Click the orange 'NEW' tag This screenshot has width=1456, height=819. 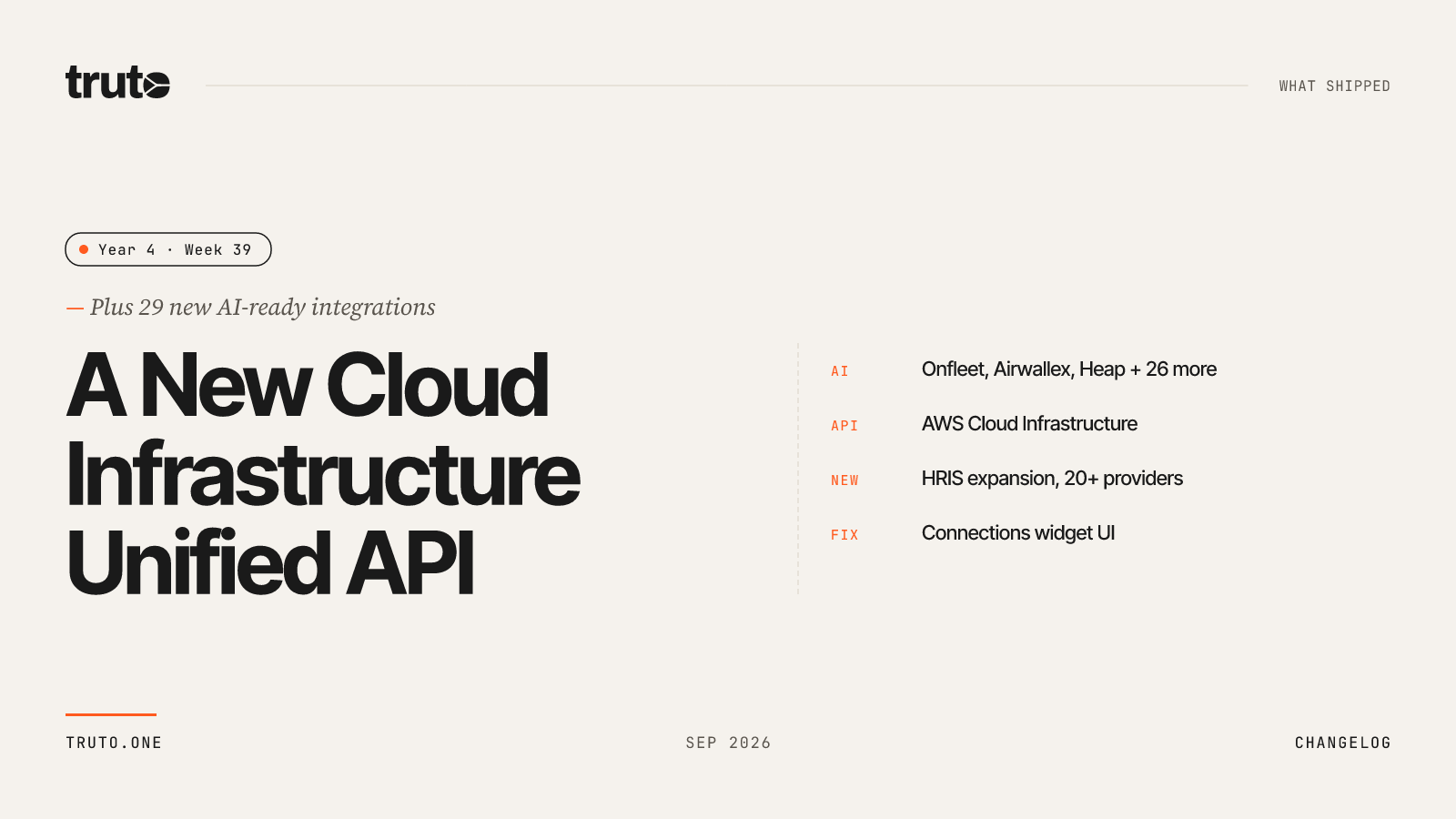point(844,480)
